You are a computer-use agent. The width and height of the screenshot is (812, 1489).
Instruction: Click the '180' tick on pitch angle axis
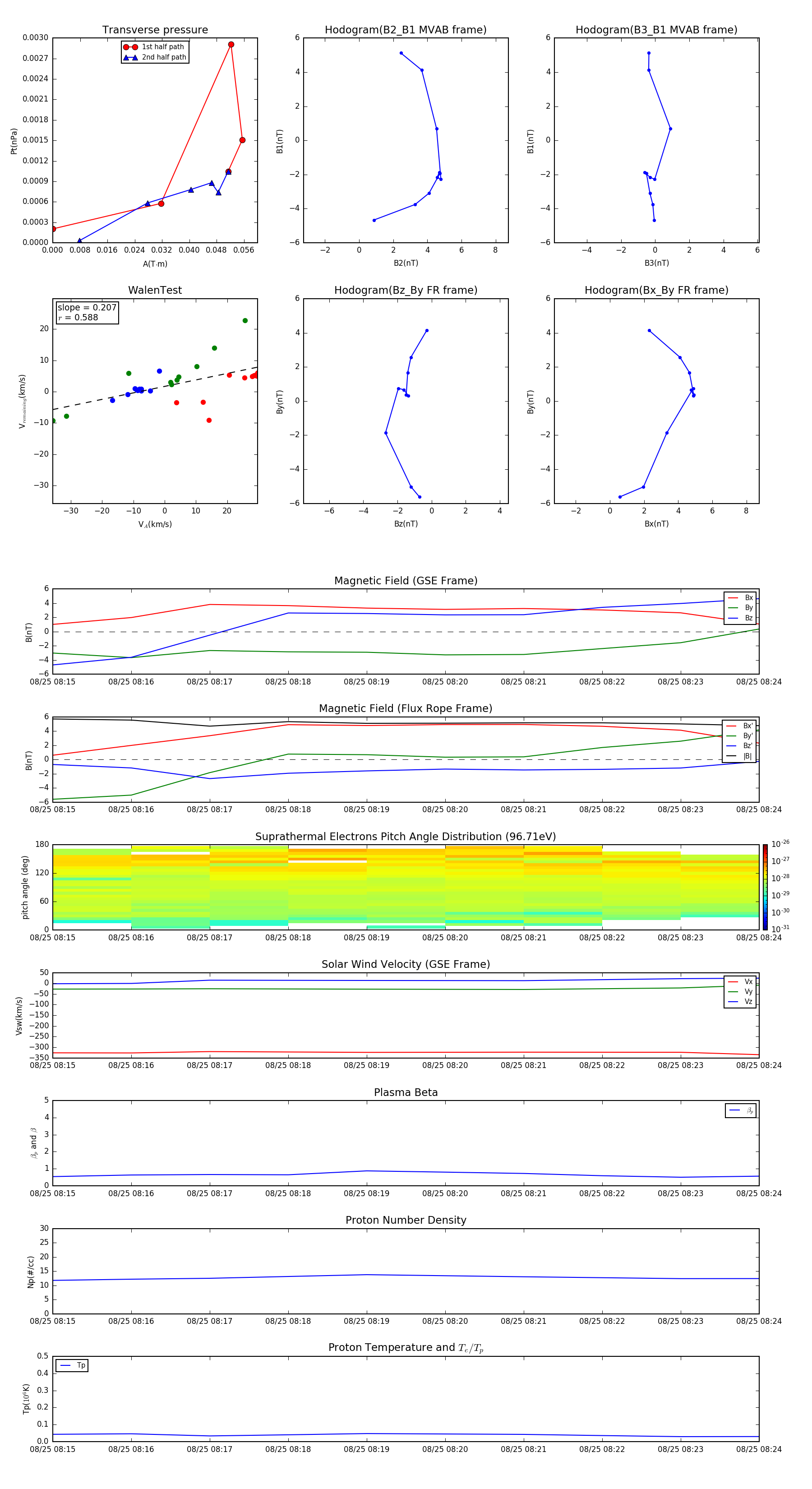42,845
